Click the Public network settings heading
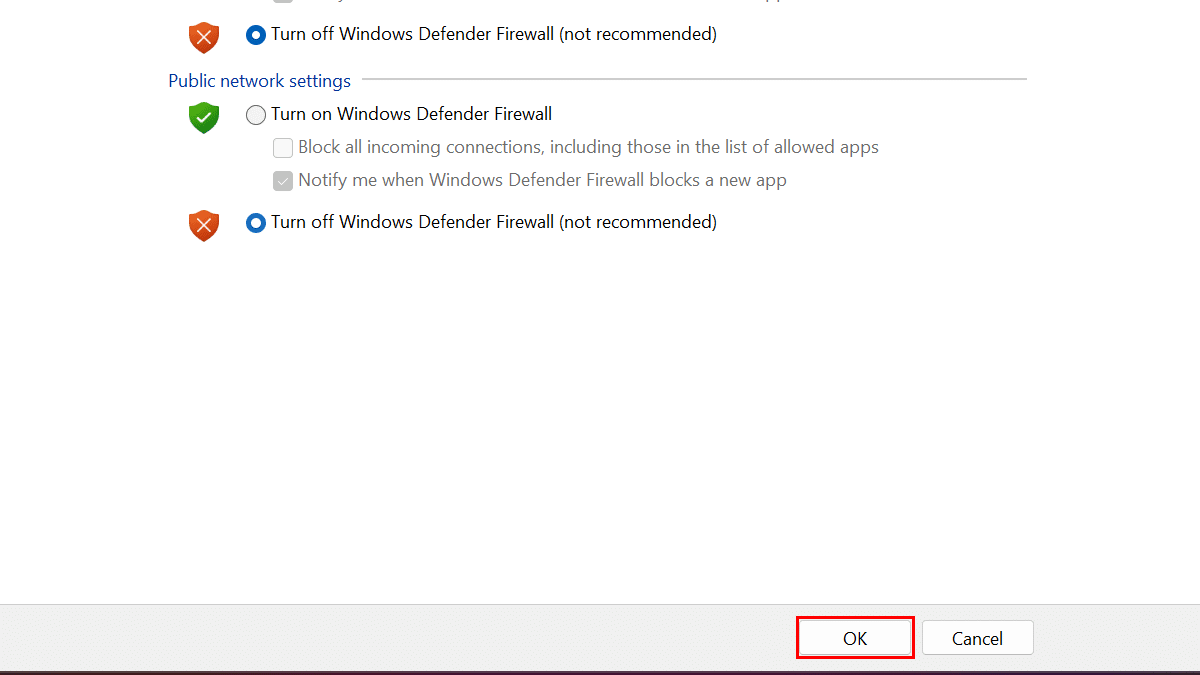This screenshot has width=1200, height=675. point(259,81)
